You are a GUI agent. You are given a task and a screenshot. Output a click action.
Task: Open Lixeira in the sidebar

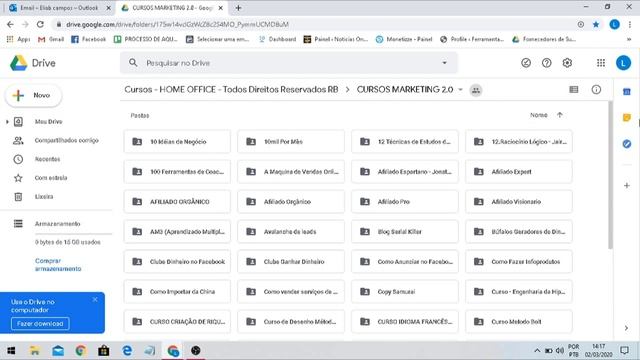coord(44,197)
